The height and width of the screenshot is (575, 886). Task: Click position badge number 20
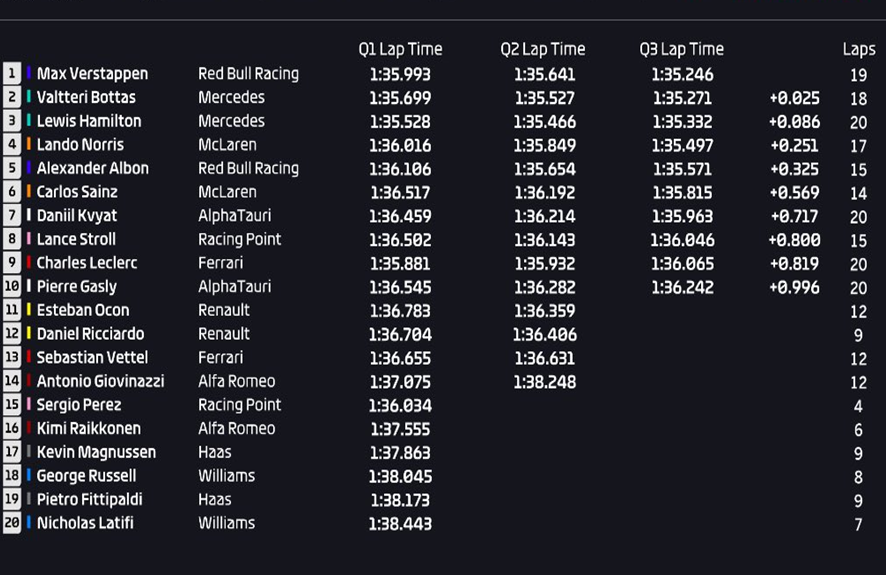(12, 523)
